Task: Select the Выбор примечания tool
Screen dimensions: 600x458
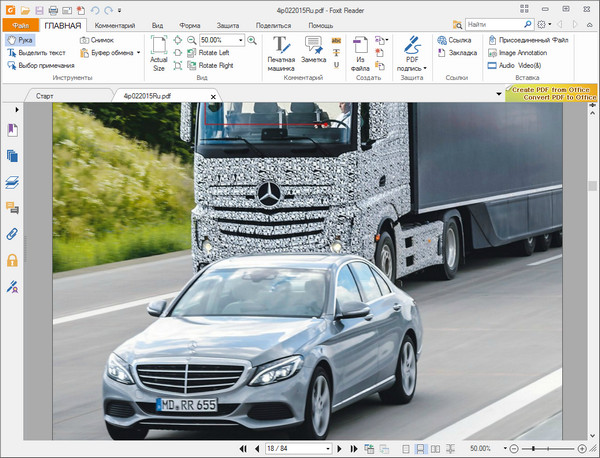Action: [x=41, y=65]
